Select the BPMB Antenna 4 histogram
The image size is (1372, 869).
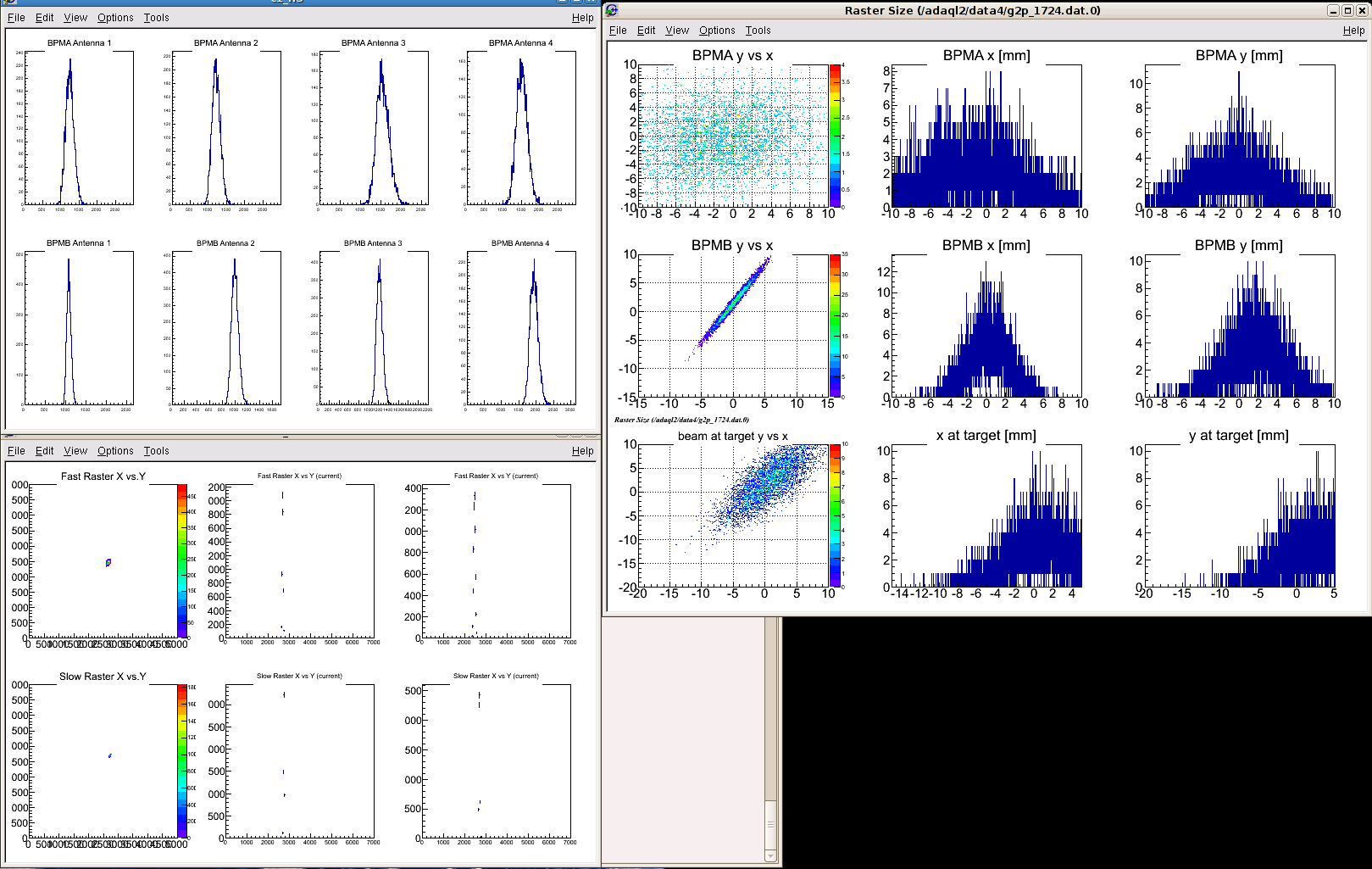tap(522, 328)
